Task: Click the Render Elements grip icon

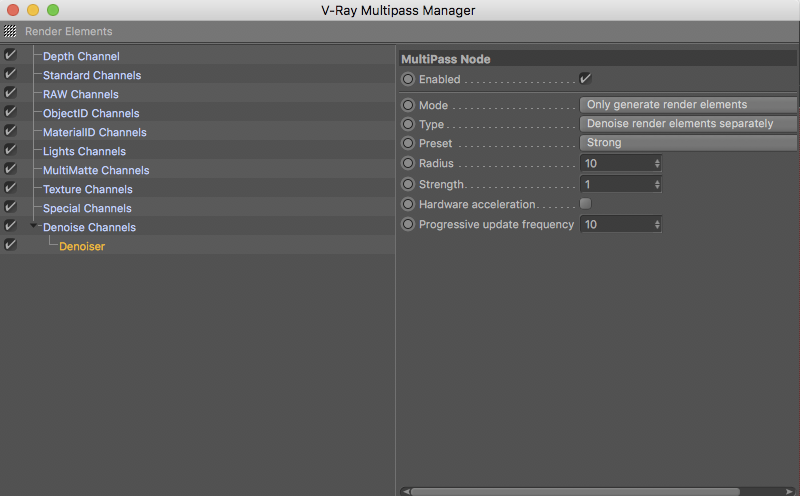Action: coord(10,31)
